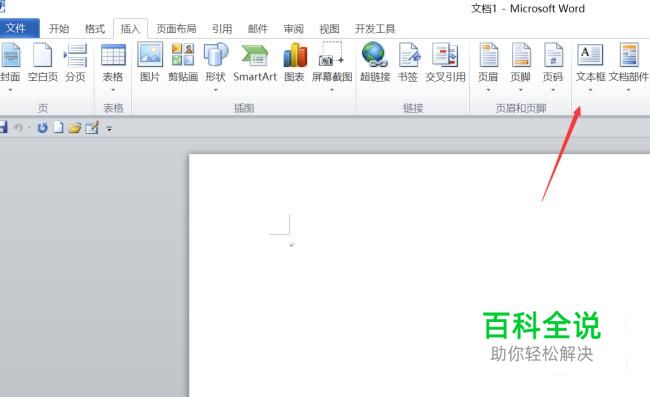Open the Table (表格) insert button
Screen dimensions: 650x397
tap(113, 62)
